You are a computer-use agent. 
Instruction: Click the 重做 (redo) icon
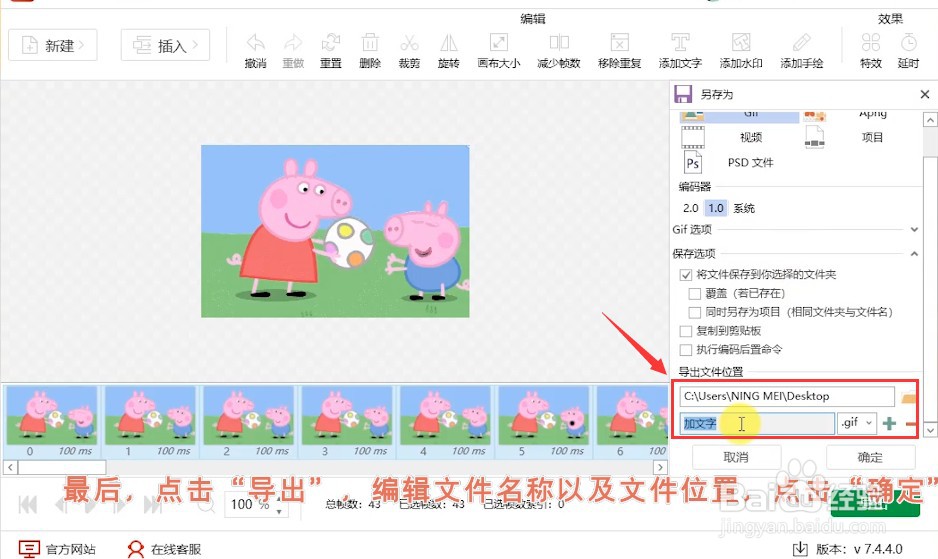293,43
